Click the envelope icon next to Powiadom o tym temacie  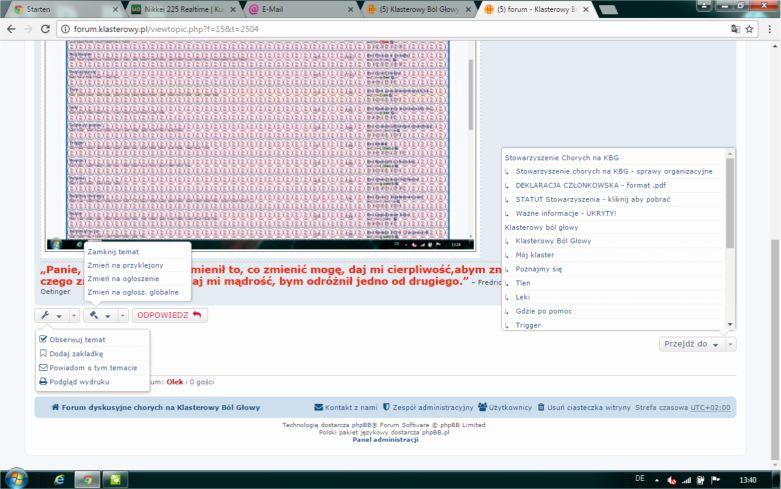(42, 367)
